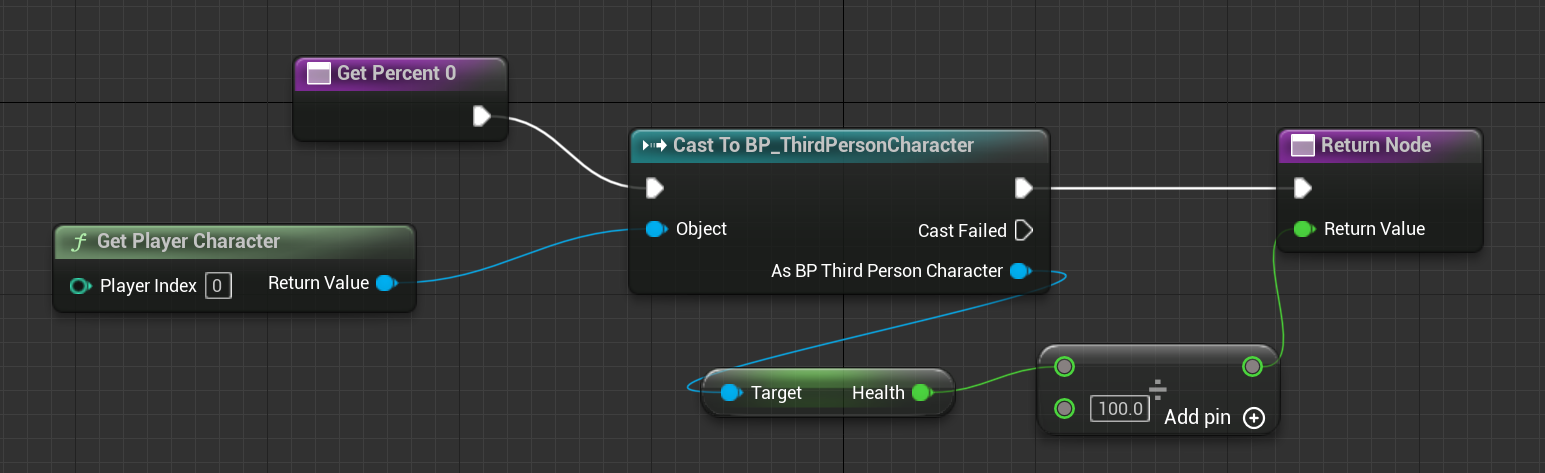The image size is (1545, 473).
Task: Click the Object input pin on Cast node
Action: coord(655,229)
